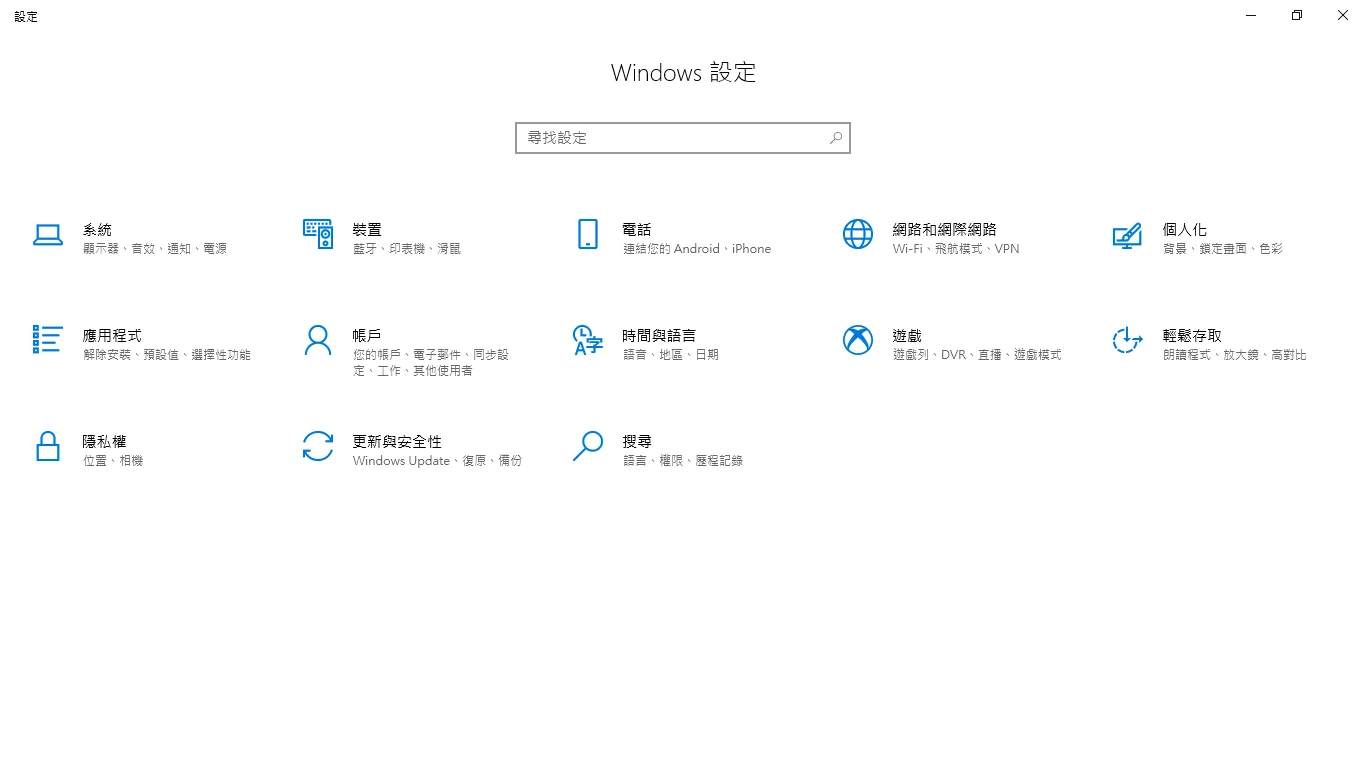This screenshot has height=768, width=1366.
Task: Click the text Wi-Fi、飛航模式、VPN
Action: tap(956, 249)
